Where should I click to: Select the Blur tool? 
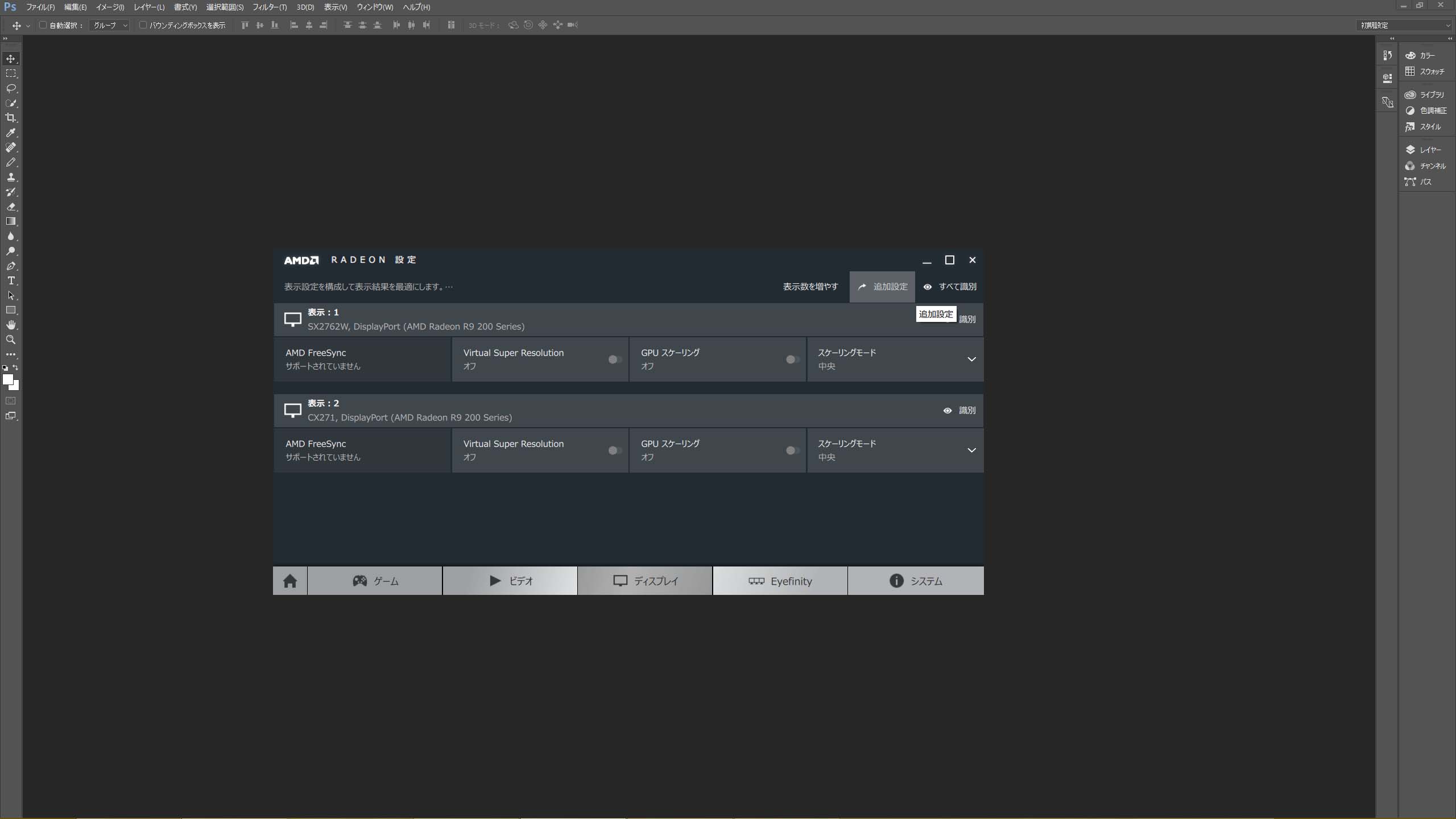[x=11, y=236]
